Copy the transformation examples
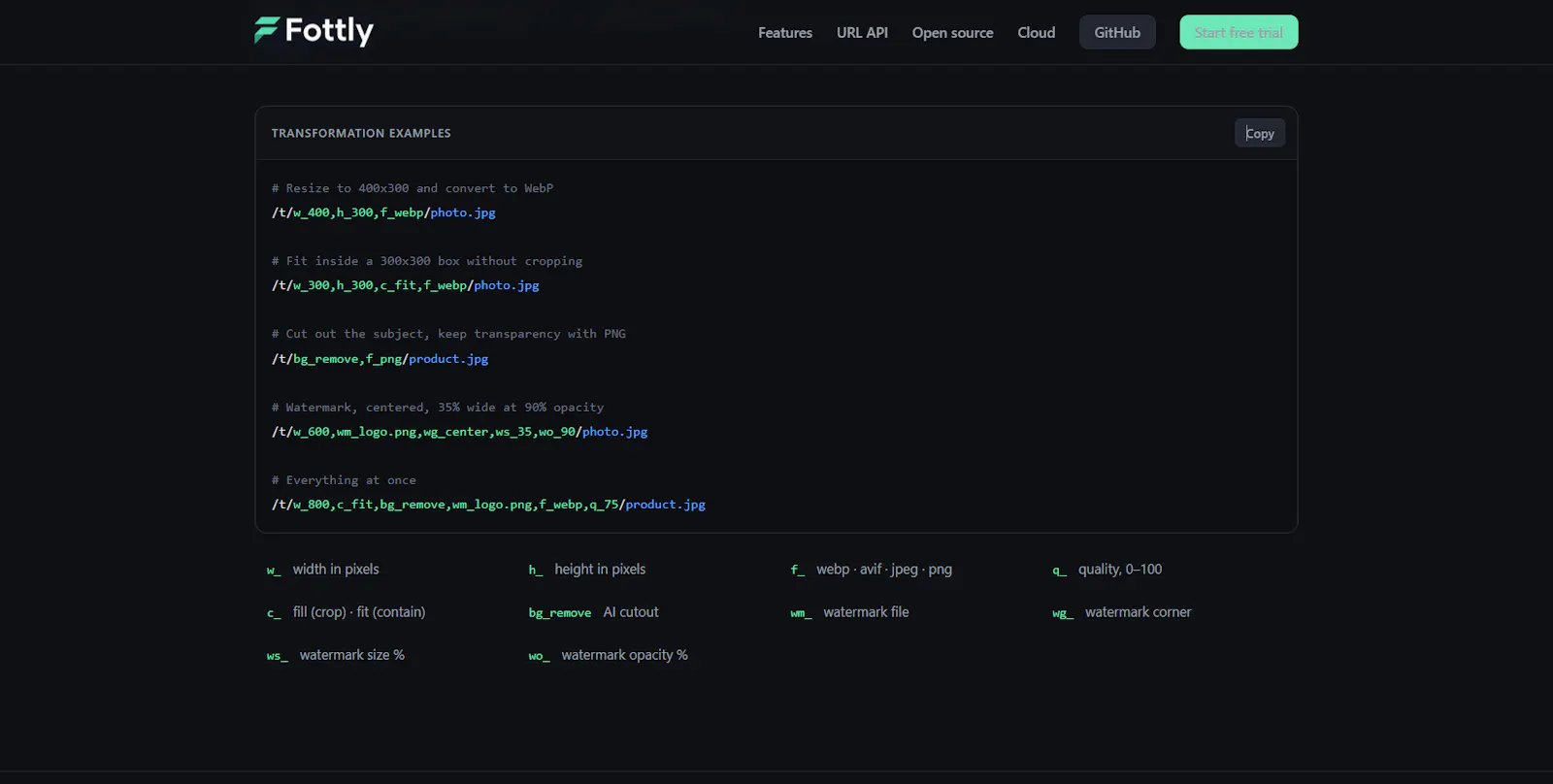 (x=1260, y=133)
